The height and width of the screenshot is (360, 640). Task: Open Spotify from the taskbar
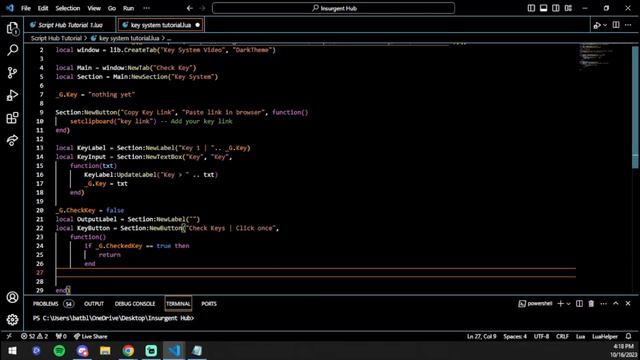click(x=59, y=351)
